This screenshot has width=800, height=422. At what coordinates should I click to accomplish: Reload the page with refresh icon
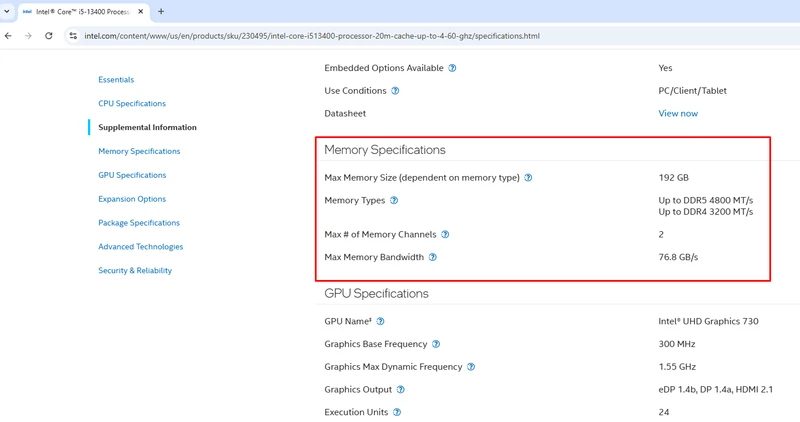[x=48, y=36]
